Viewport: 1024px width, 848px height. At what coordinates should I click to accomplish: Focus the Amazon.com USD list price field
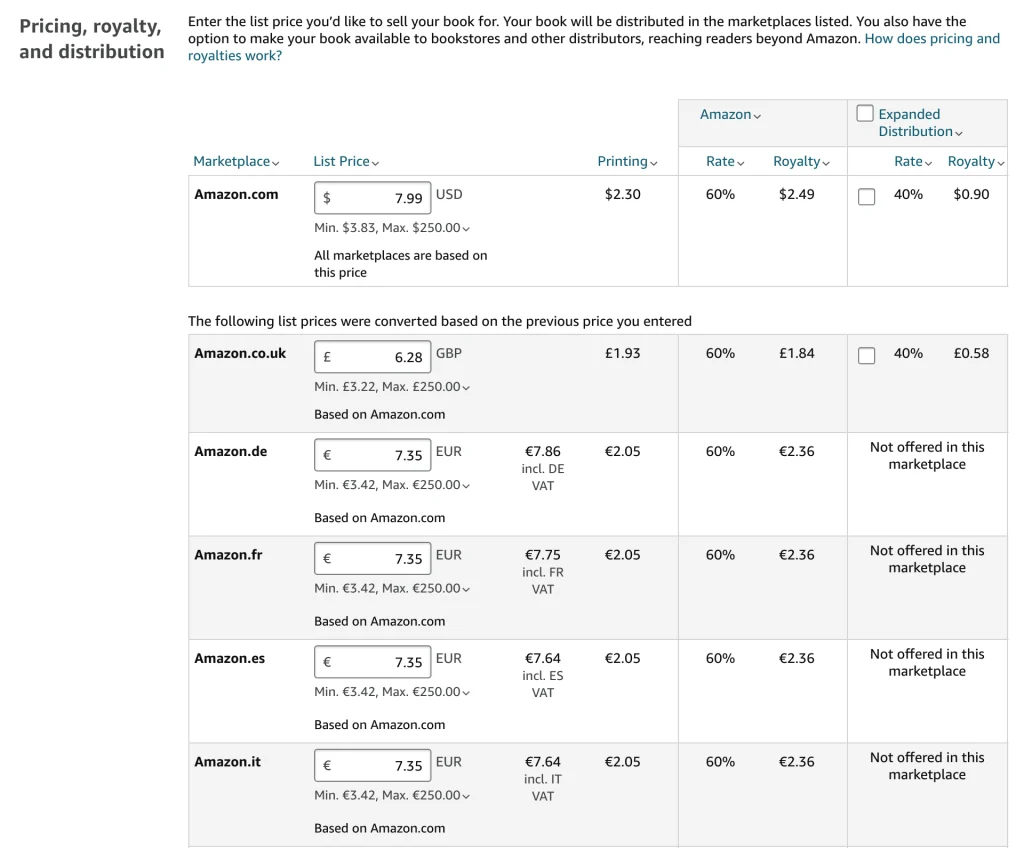pyautogui.click(x=372, y=197)
